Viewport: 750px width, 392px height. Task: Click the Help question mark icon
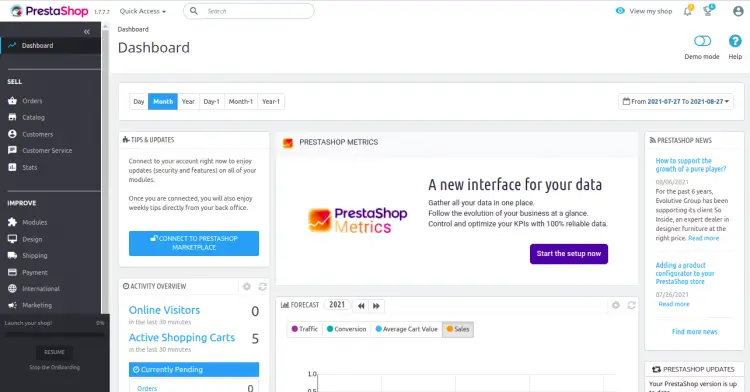pos(735,41)
